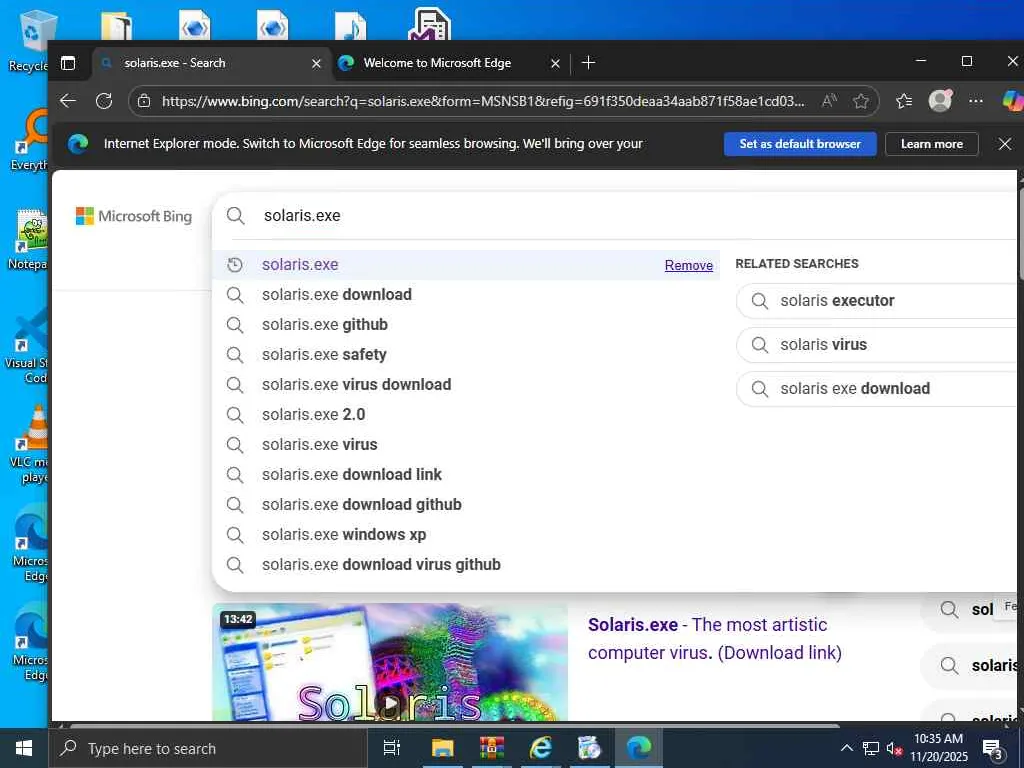The image size is (1024, 768).
Task: Pick solaris.exe download virus github suggestion
Action: point(466,565)
